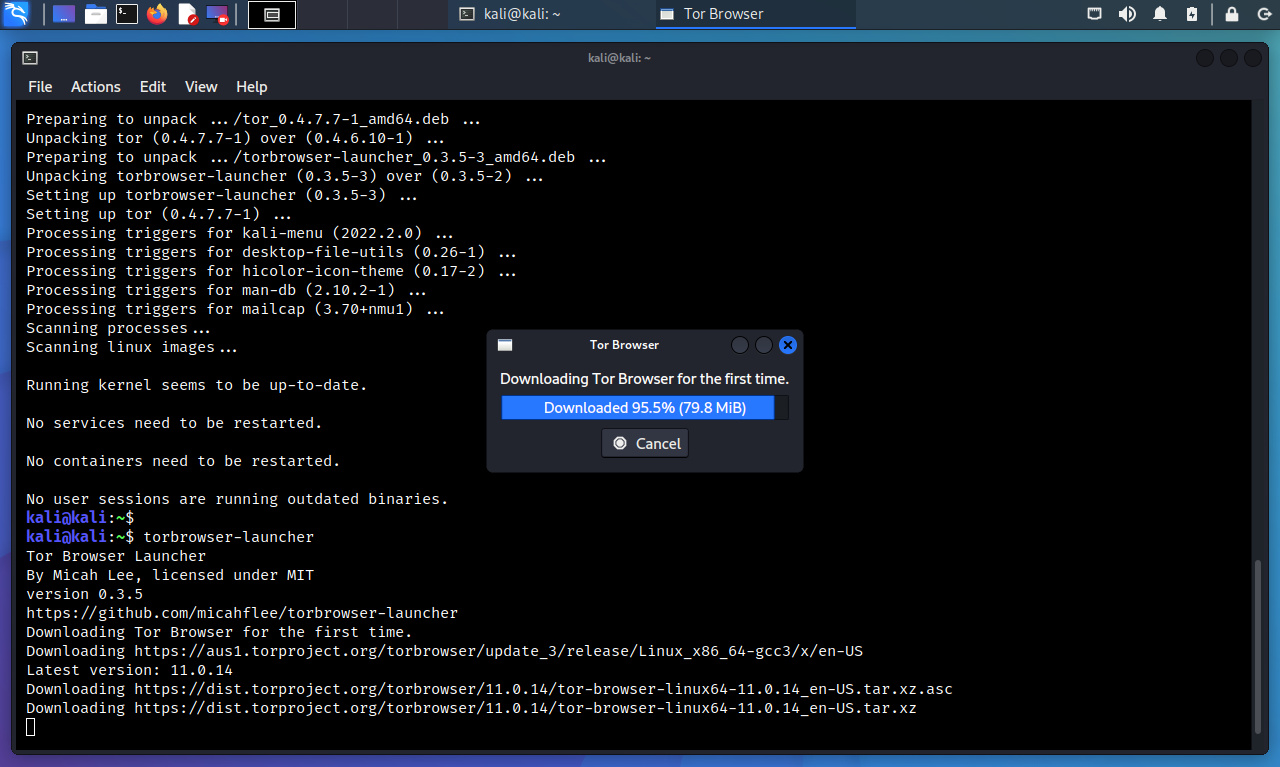Lock the screen with padlock icon
Screen dimensions: 1280x767
point(1232,14)
